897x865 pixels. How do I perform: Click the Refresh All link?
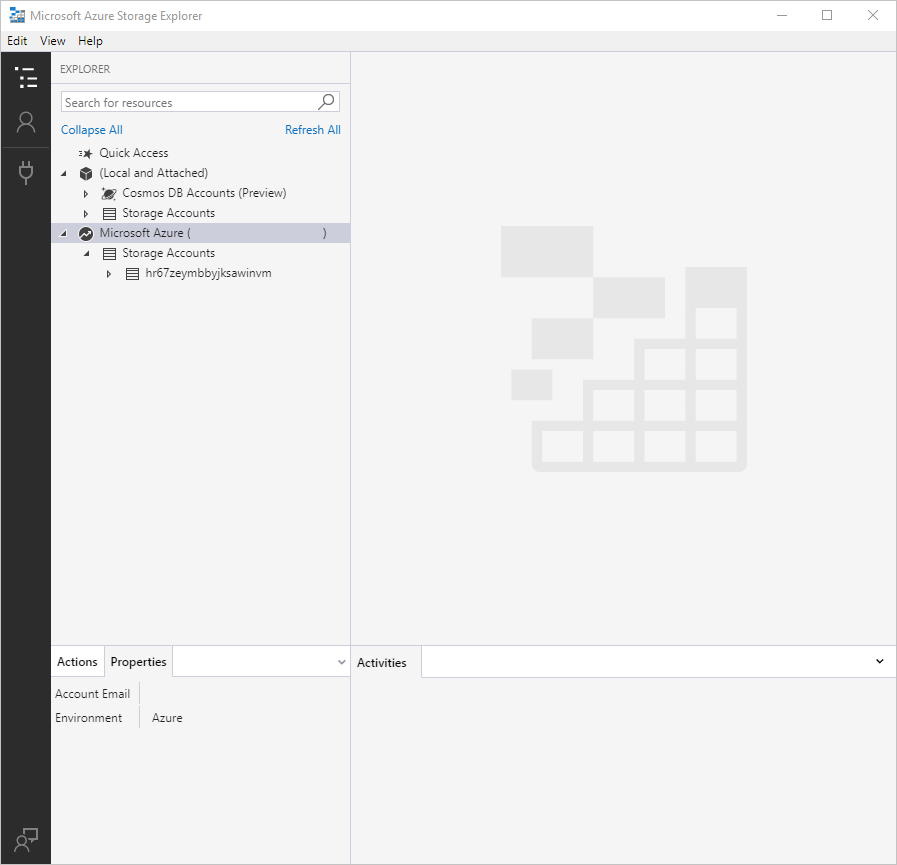[x=313, y=129]
